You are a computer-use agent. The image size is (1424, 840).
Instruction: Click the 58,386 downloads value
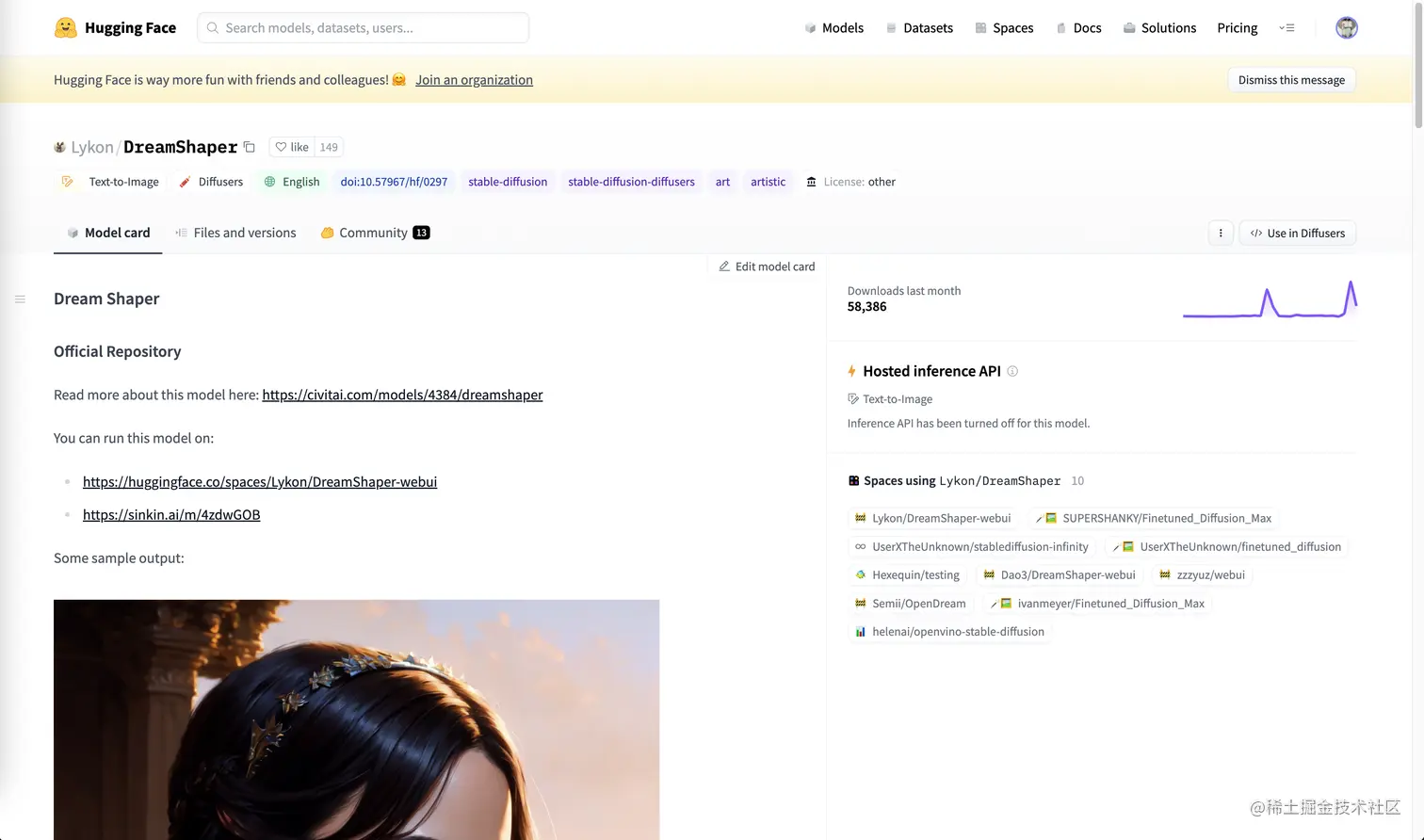(866, 307)
